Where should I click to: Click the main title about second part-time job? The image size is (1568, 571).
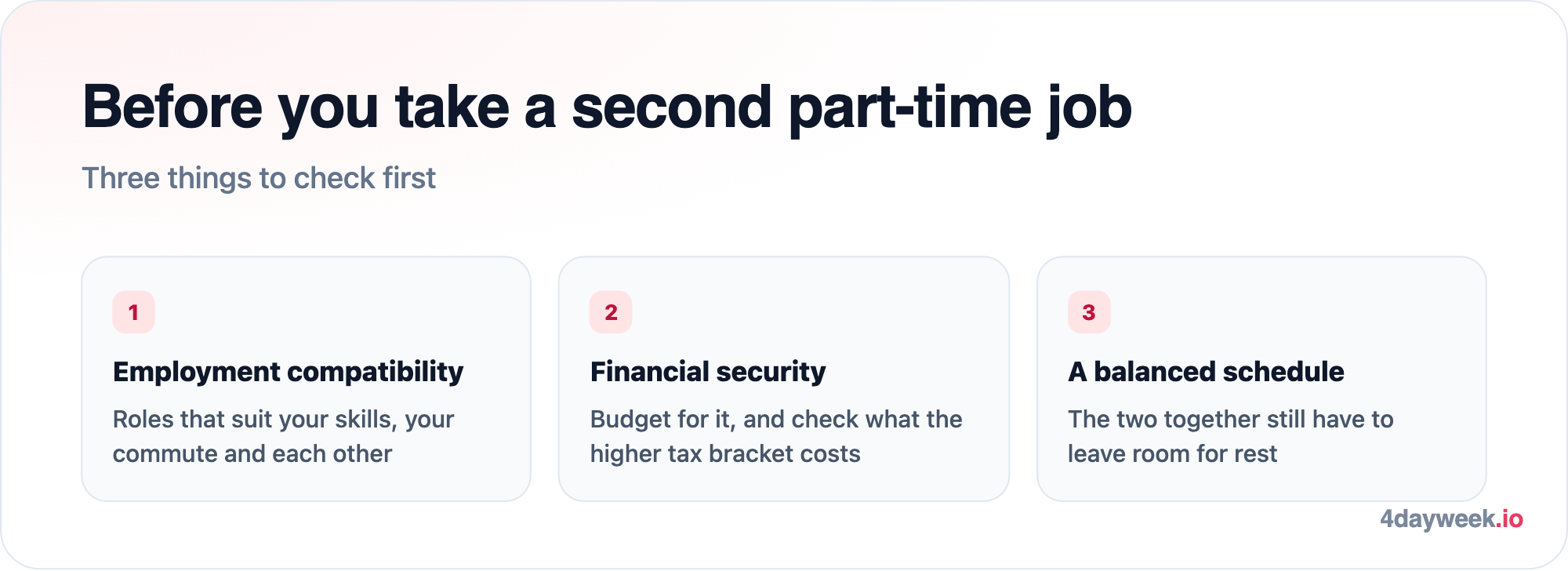tap(607, 107)
